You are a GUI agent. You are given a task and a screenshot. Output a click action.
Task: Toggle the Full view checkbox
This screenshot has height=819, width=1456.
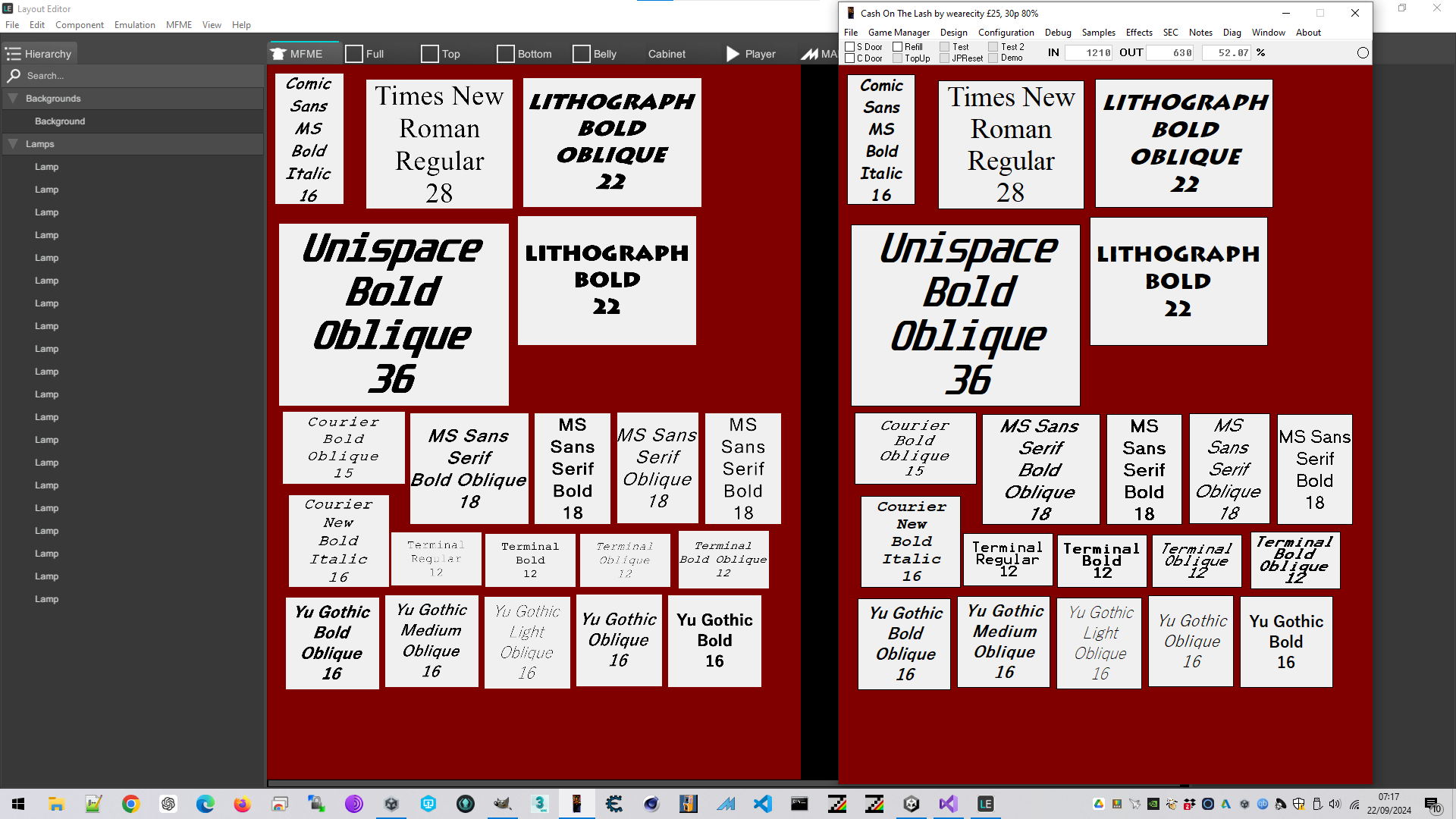click(x=354, y=54)
